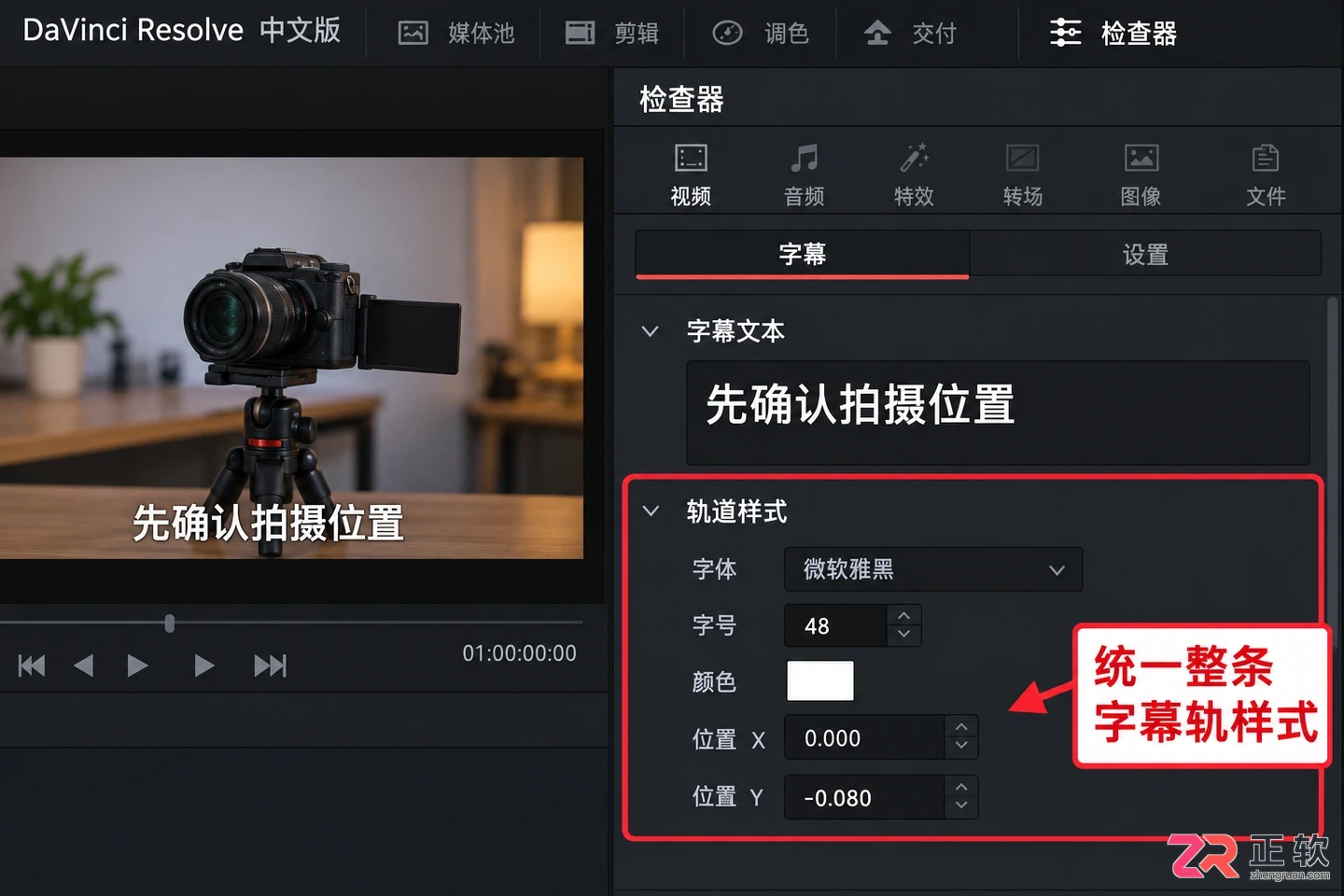
Task: Click the 01:00:00:00 timecode display
Action: click(x=520, y=653)
